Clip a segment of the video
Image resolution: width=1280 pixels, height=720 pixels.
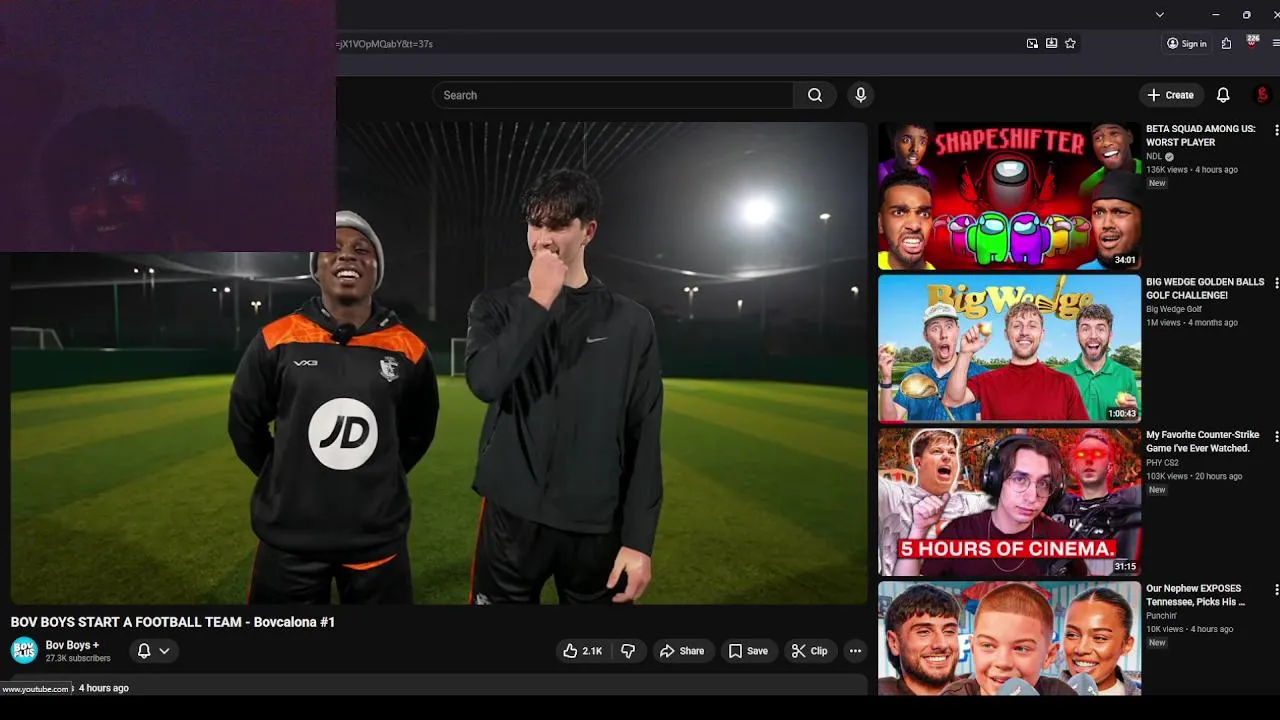(x=809, y=651)
